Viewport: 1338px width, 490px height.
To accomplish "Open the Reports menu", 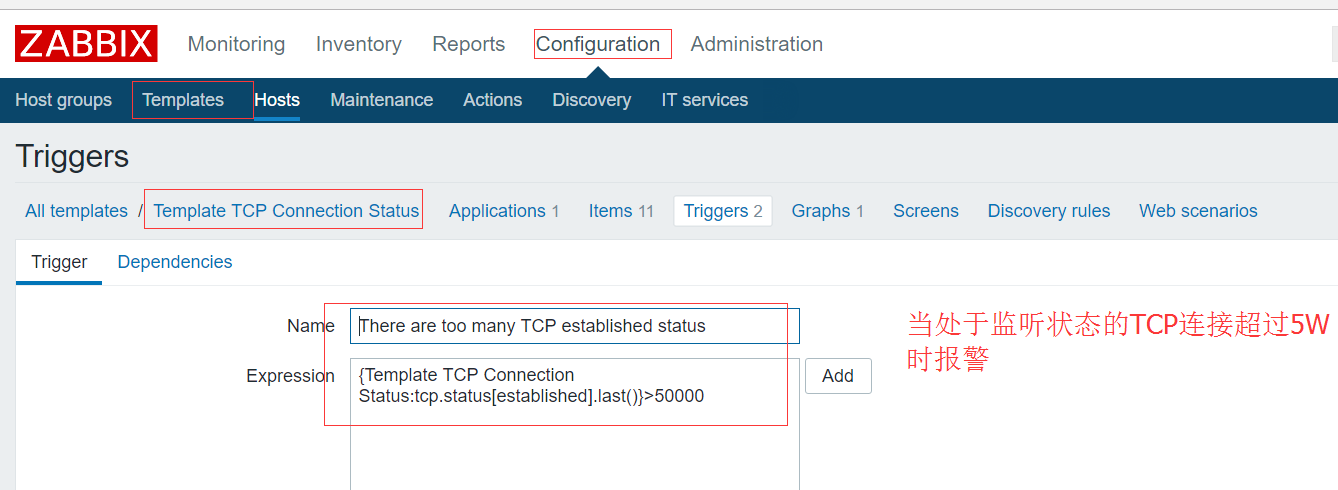I will pos(468,44).
